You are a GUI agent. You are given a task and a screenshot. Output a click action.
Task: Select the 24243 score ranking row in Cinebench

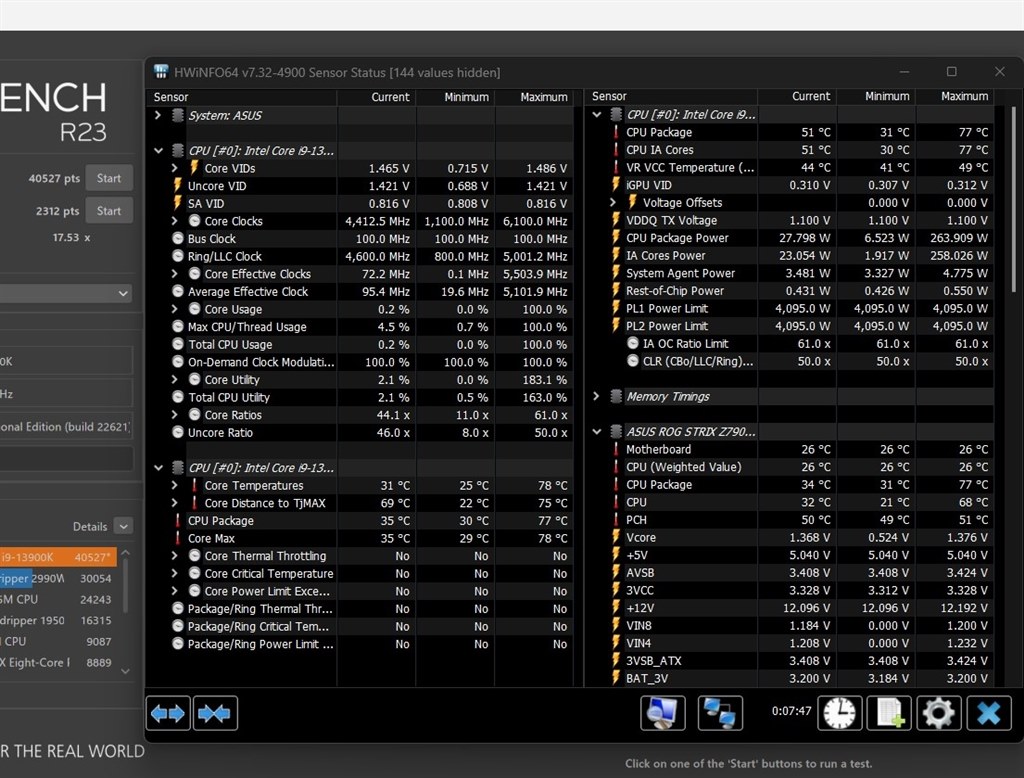click(x=58, y=600)
